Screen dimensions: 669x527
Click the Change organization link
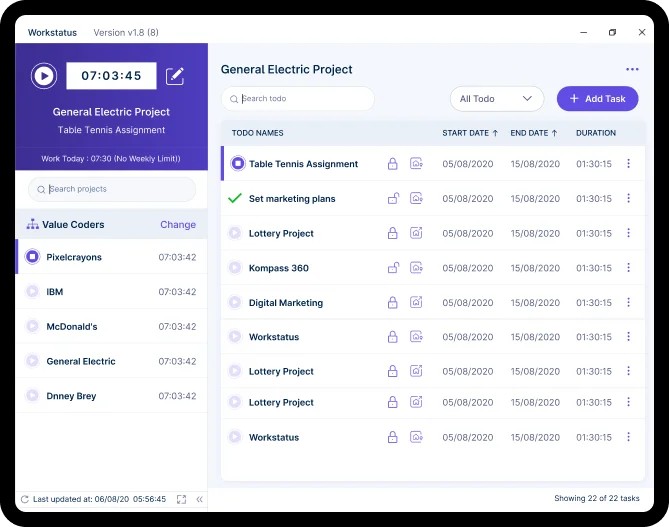pos(177,225)
